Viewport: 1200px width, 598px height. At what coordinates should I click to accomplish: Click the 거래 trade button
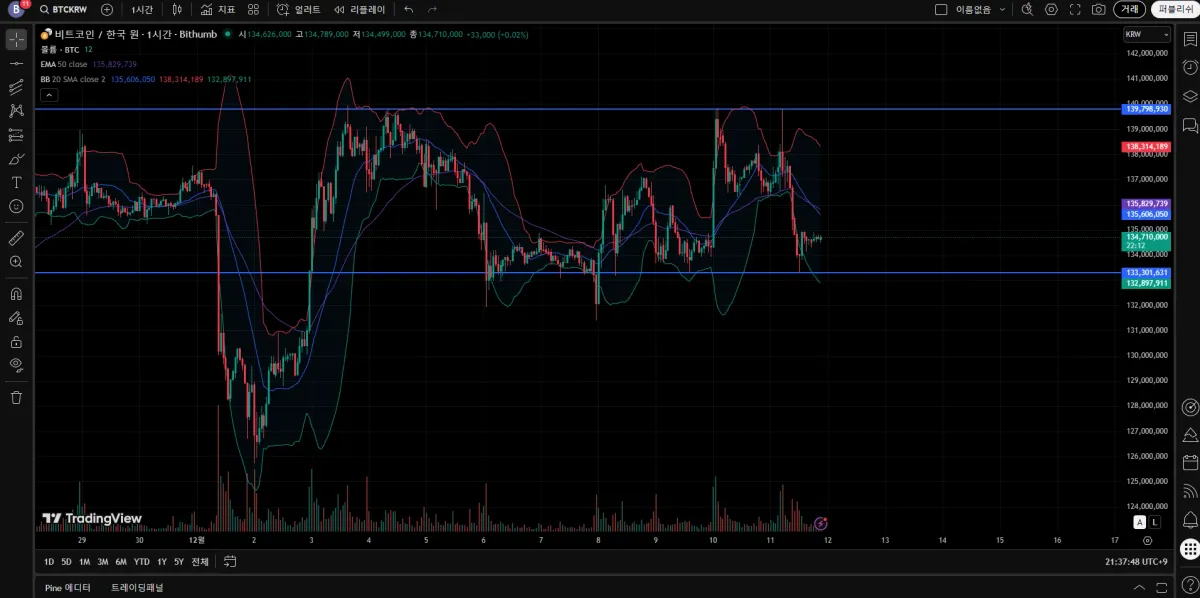pos(1129,9)
